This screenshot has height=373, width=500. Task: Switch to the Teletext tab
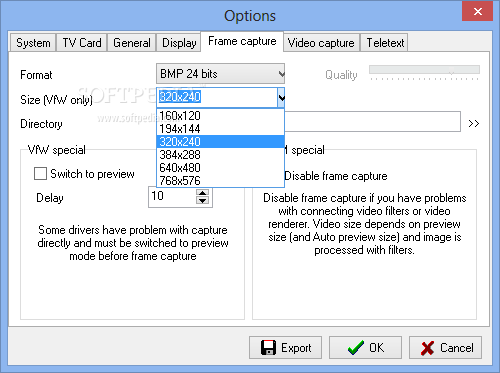click(385, 43)
